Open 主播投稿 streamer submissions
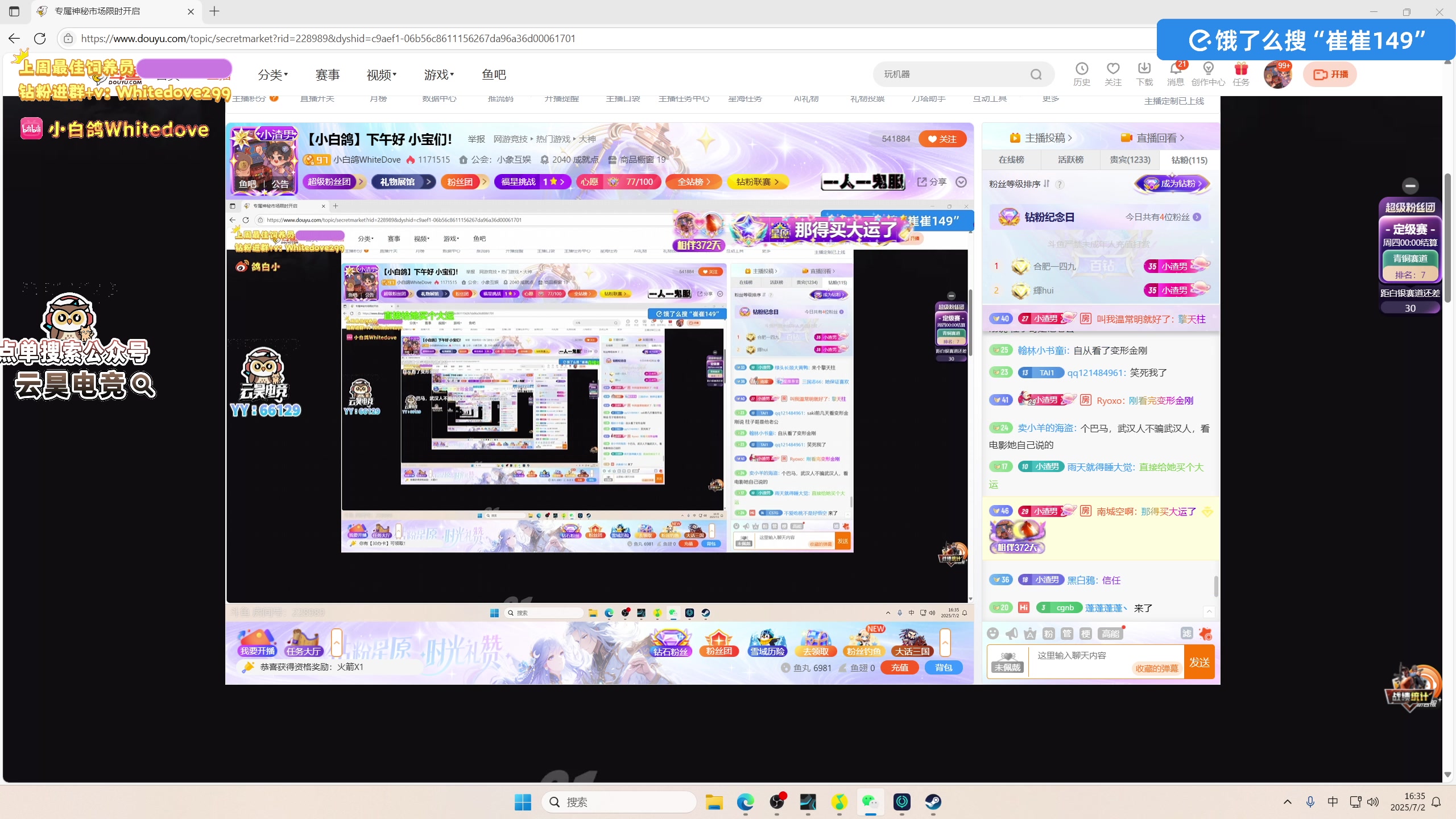This screenshot has height=819, width=1456. click(1040, 138)
